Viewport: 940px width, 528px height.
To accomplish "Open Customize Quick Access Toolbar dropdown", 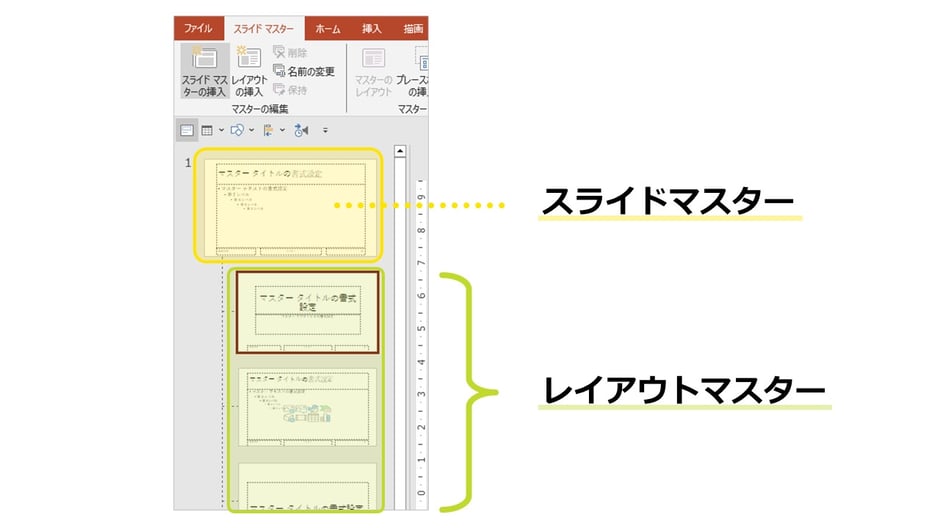I will tap(326, 130).
